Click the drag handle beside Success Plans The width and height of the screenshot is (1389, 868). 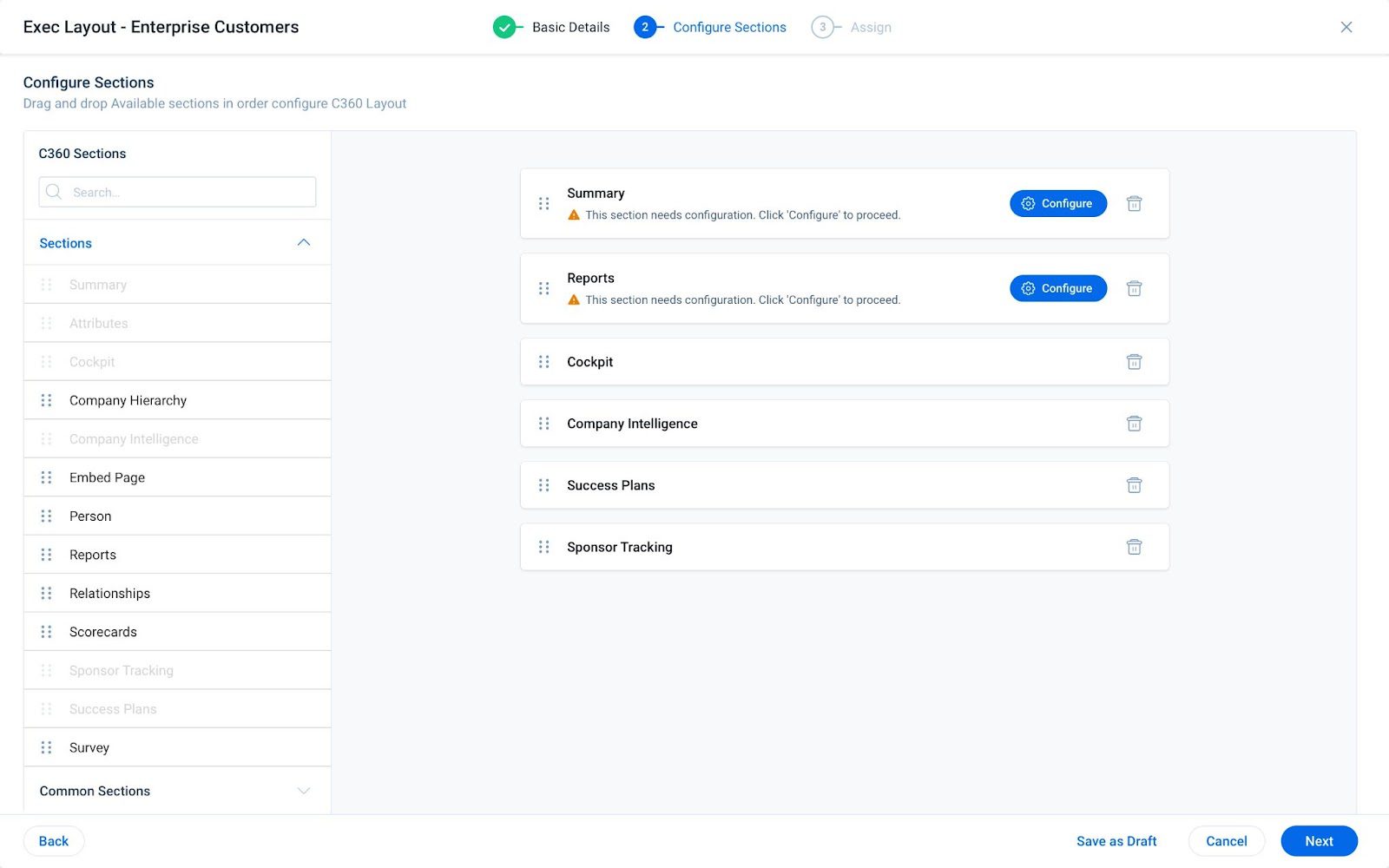[x=544, y=485]
